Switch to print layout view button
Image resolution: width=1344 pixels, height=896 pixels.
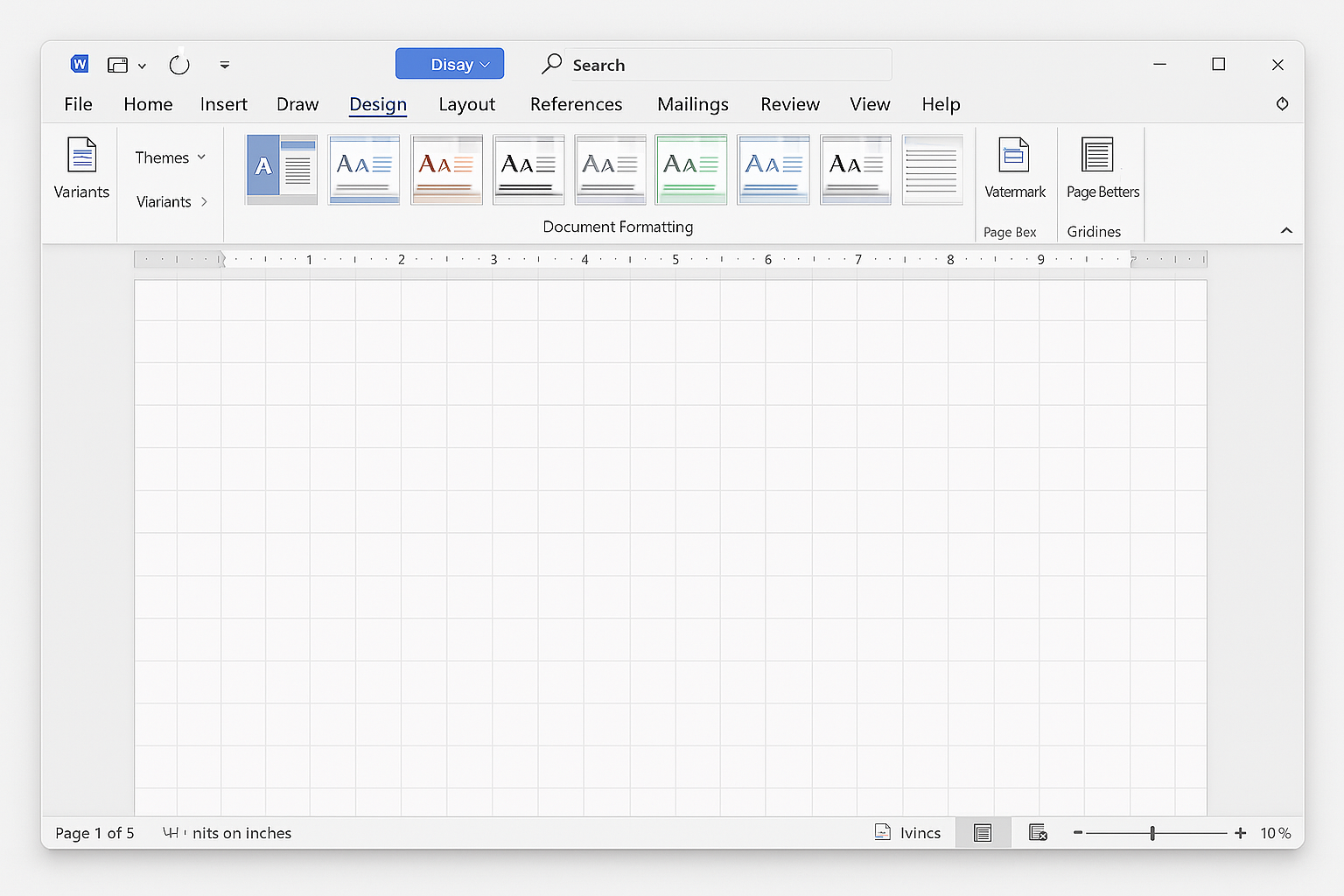[983, 833]
